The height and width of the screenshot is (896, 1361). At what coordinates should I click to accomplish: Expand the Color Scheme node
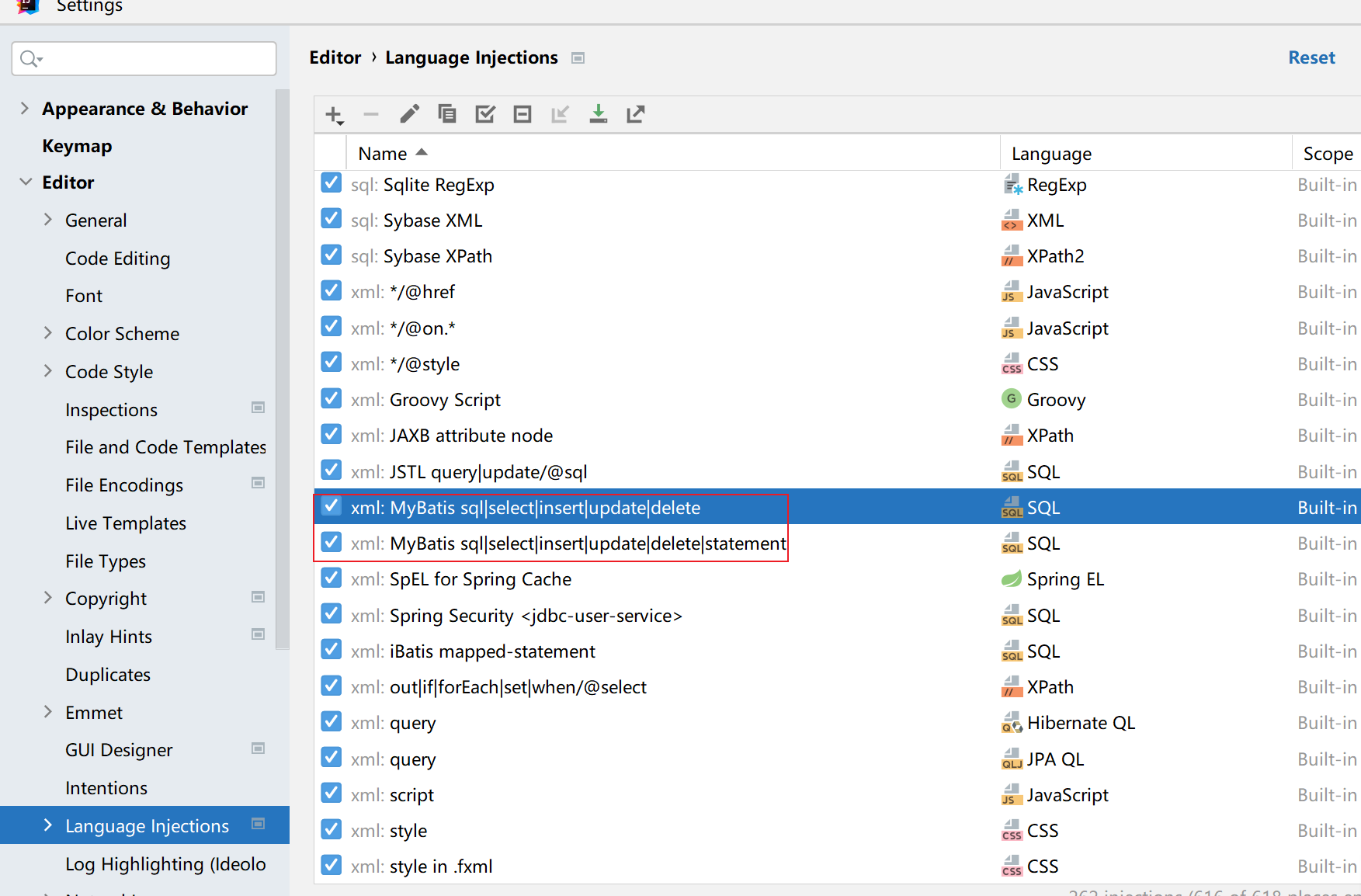tap(48, 333)
